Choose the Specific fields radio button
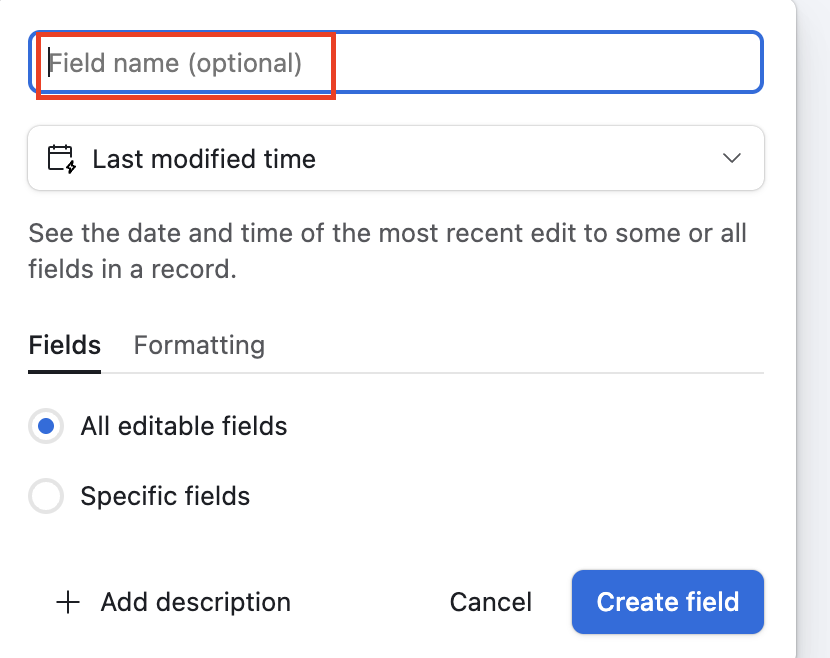The height and width of the screenshot is (658, 830). (x=46, y=496)
